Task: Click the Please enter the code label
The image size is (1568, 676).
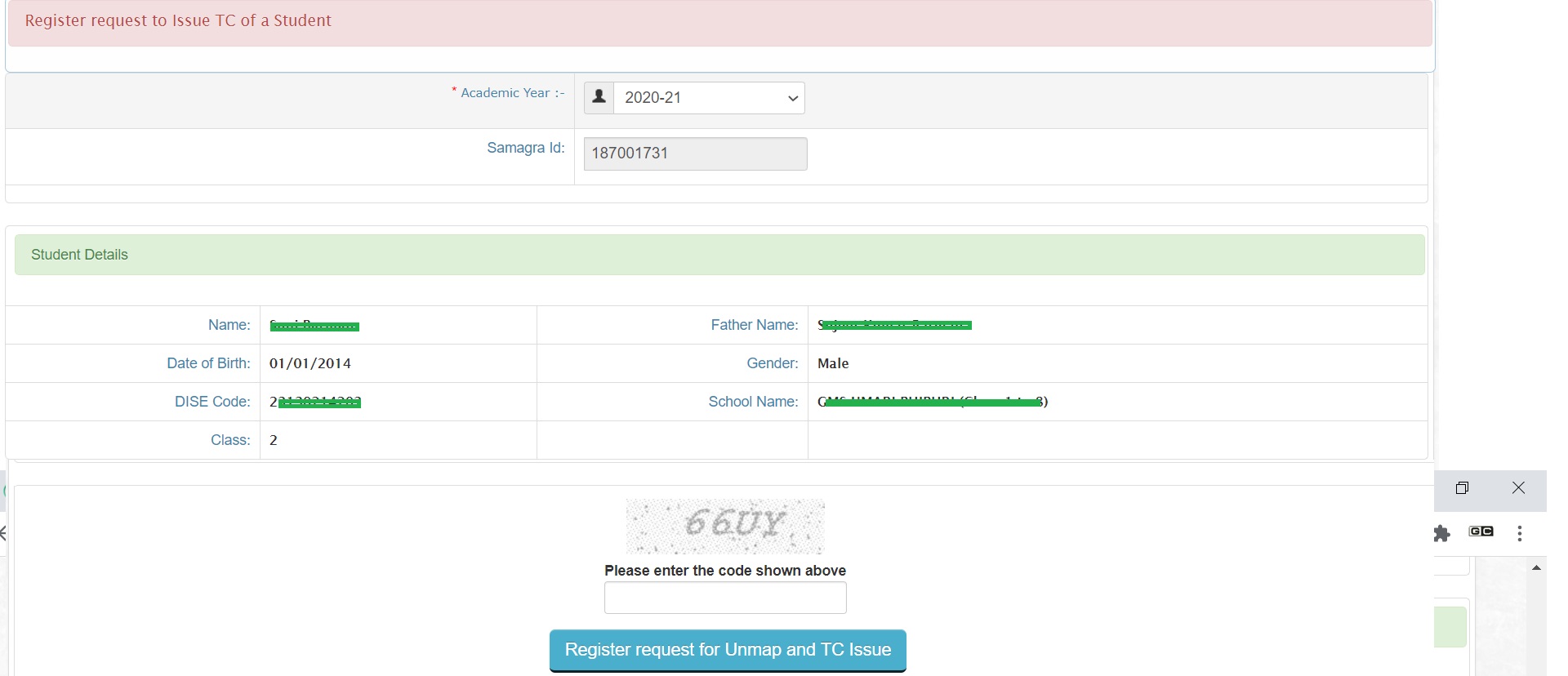Action: (x=724, y=571)
